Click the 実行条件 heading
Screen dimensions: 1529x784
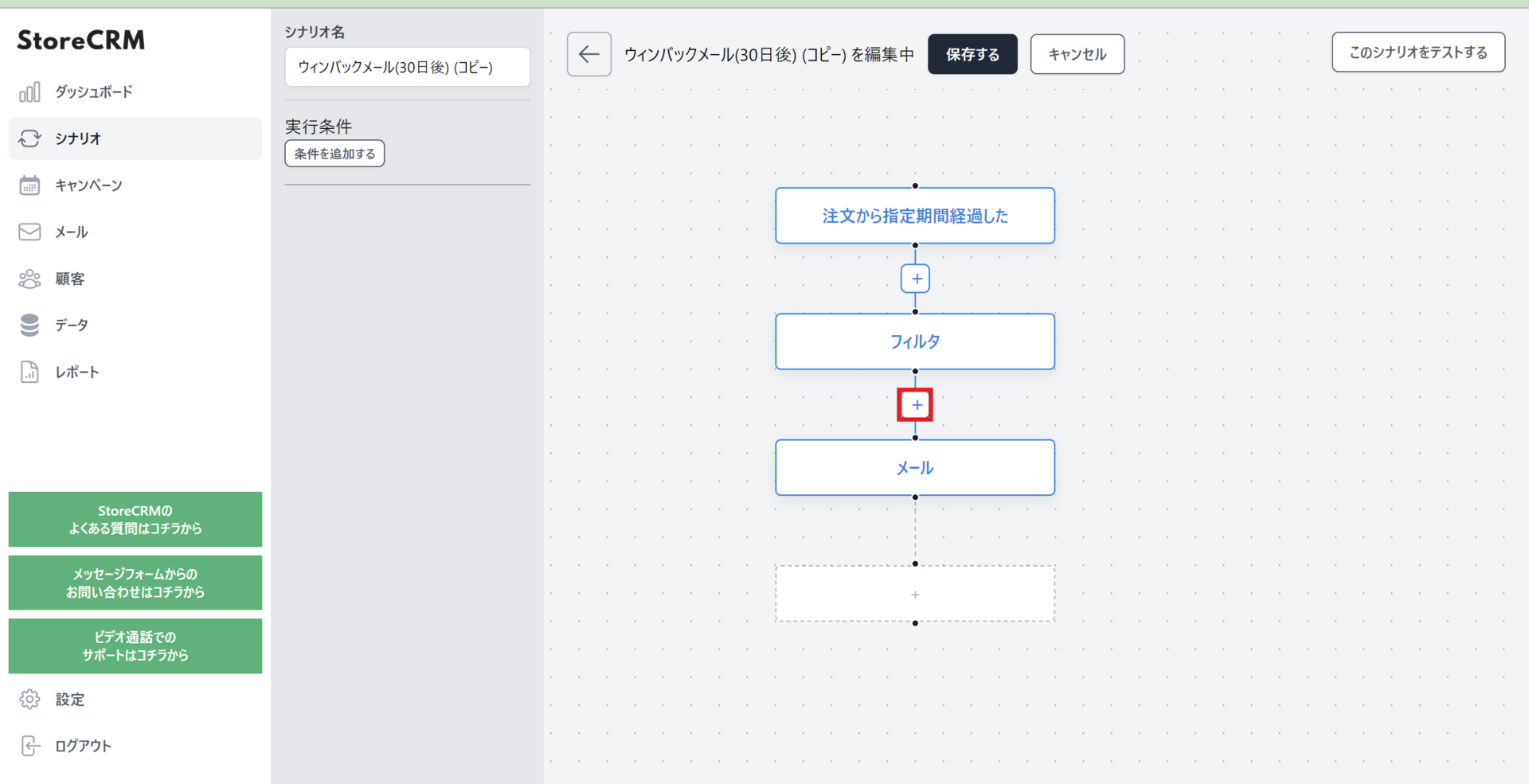(x=319, y=127)
